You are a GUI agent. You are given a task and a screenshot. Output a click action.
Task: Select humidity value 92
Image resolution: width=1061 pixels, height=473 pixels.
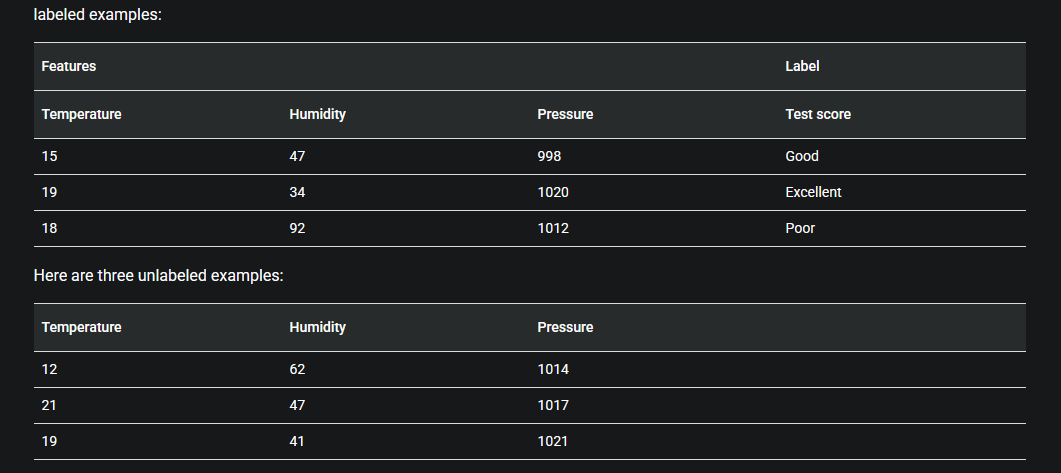tap(406, 228)
